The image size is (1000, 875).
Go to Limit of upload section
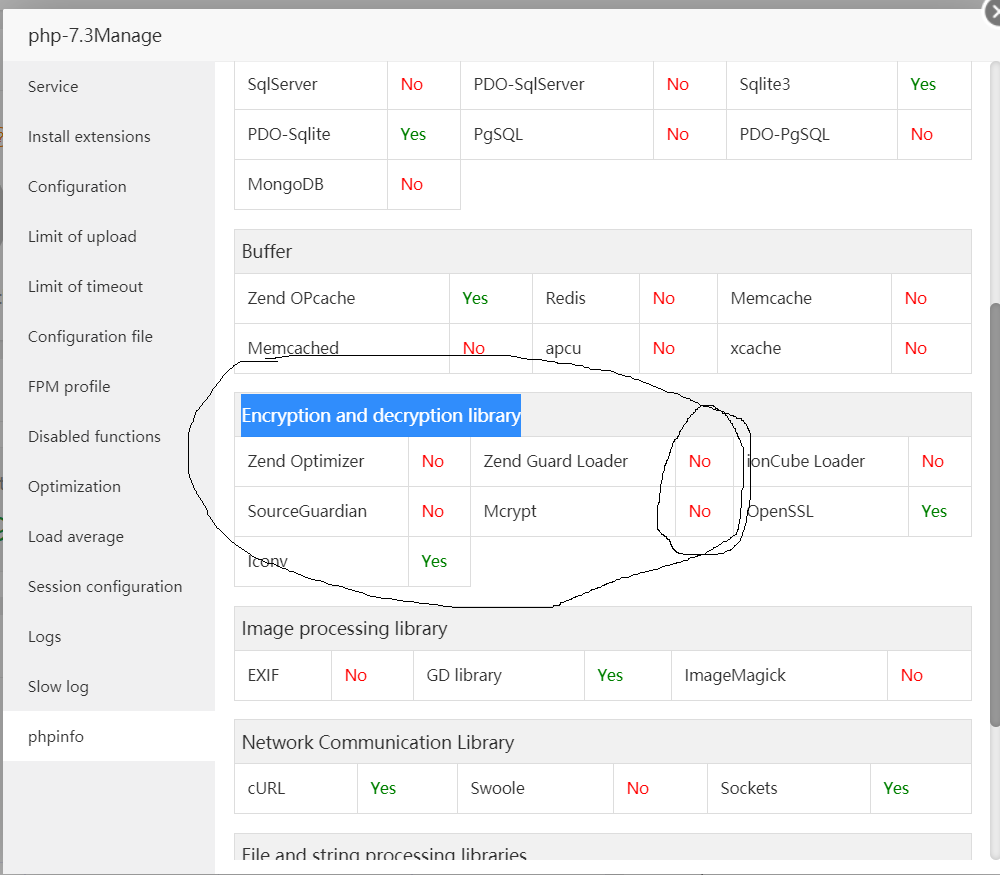click(82, 237)
